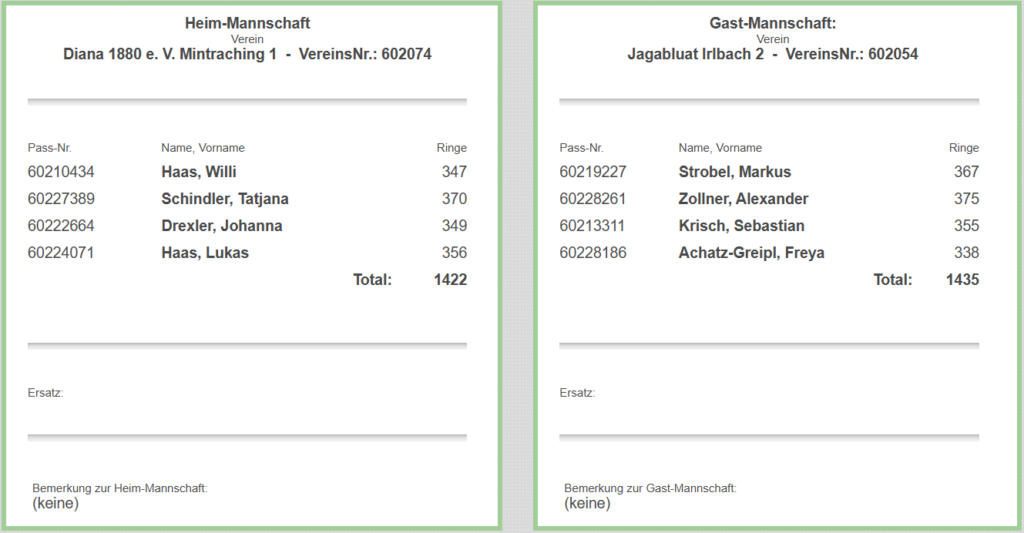Click the Heim-Mannschaft heading
Image resolution: width=1024 pixels, height=533 pixels.
pos(247,22)
